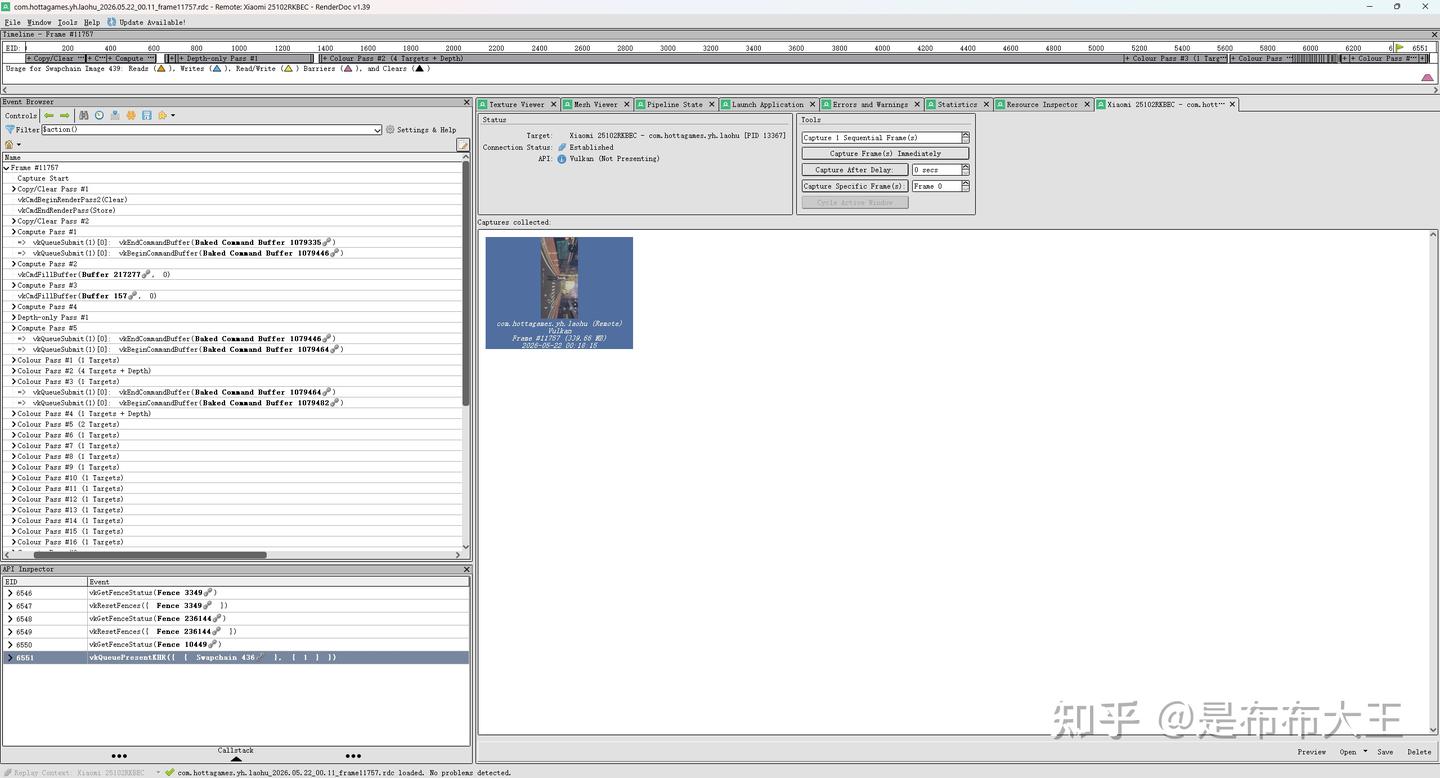The image size is (1440, 778).
Task: Open the Tools menu
Action: tap(67, 22)
